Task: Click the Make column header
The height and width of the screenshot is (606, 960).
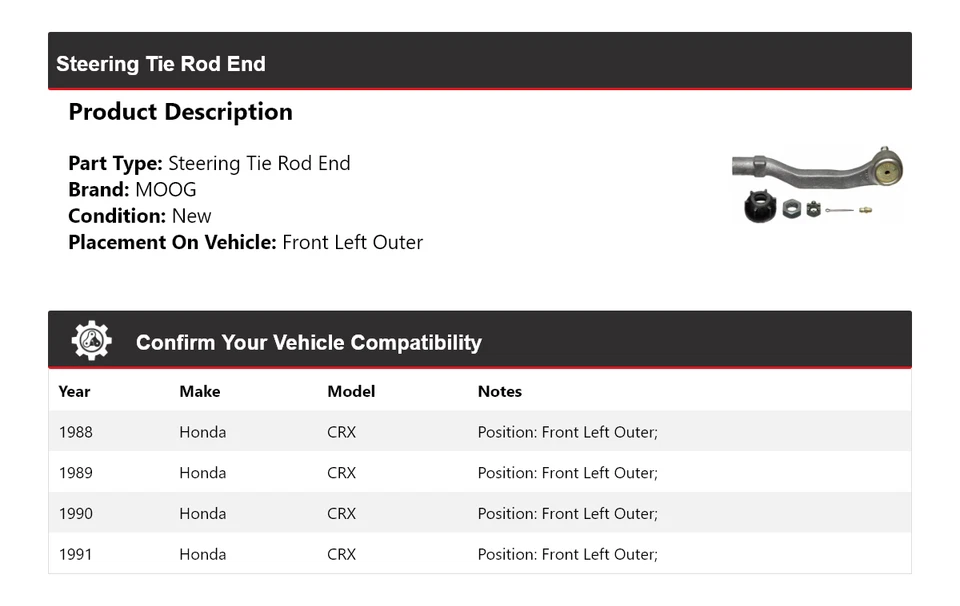Action: click(x=199, y=391)
